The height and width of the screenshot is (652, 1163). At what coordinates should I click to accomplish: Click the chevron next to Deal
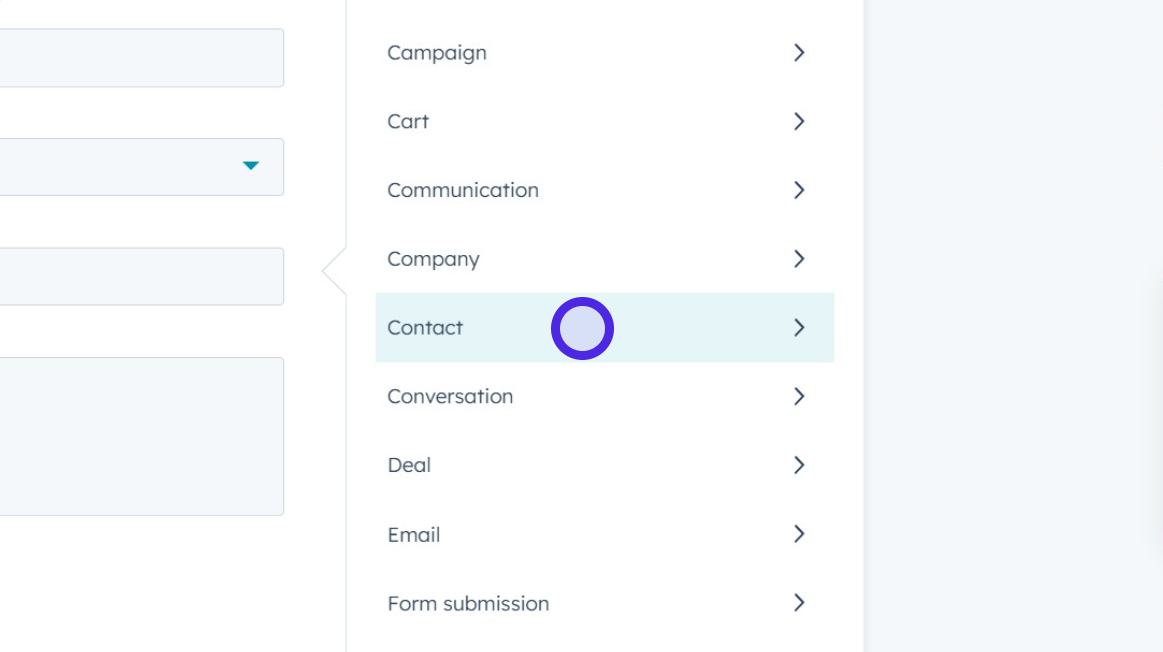point(799,465)
